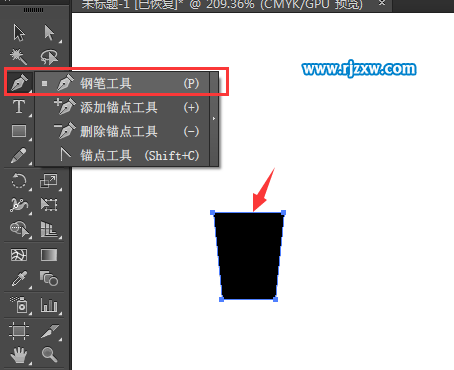Tear off the pen tools flyout arrow

click(214, 119)
